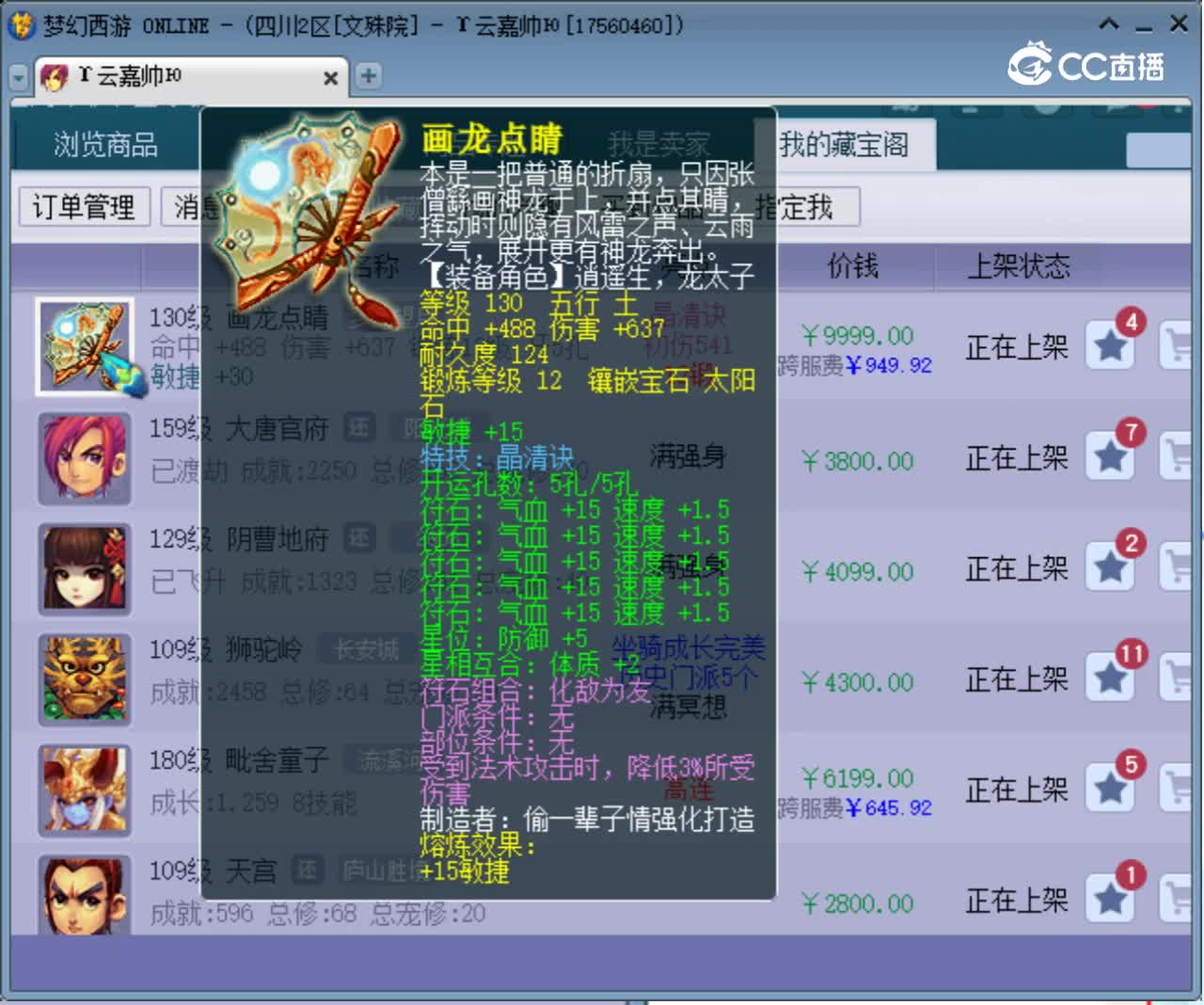Image resolution: width=1204 pixels, height=1005 pixels.
Task: Click the 109级 狮驼岭 listing title
Action: pos(226,649)
